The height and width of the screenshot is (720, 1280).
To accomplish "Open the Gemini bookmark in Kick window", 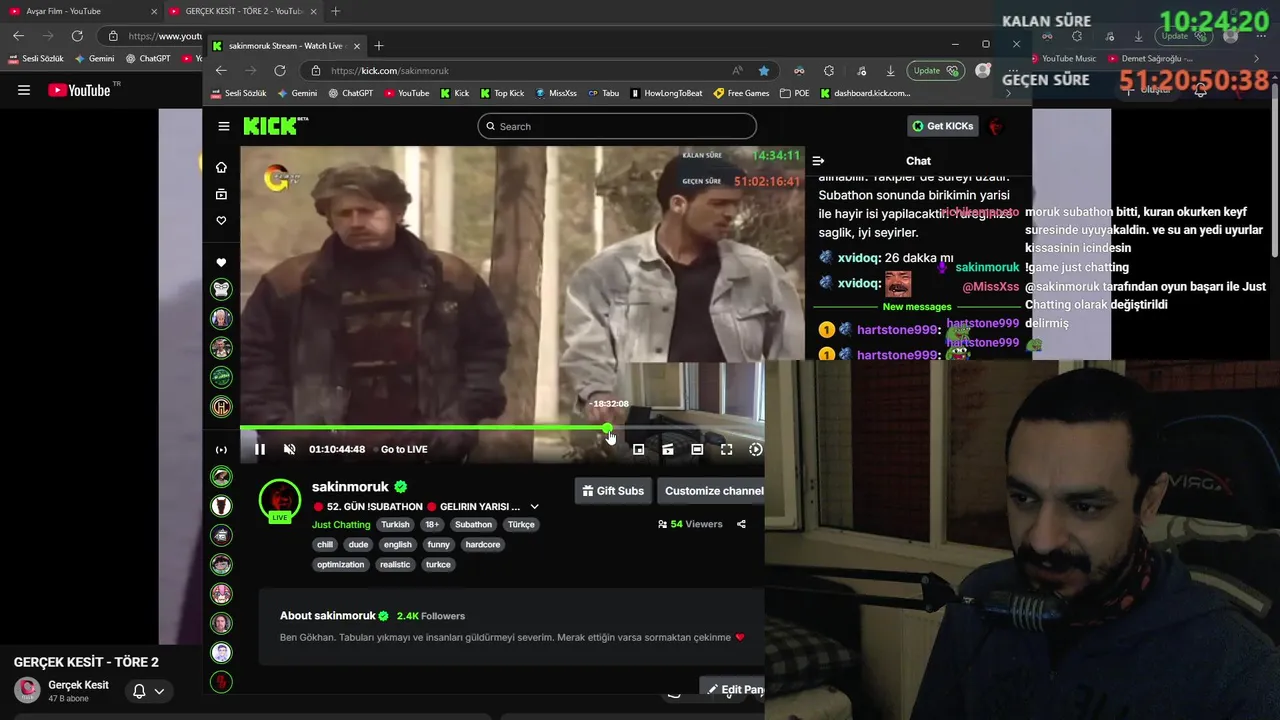I will [x=297, y=93].
